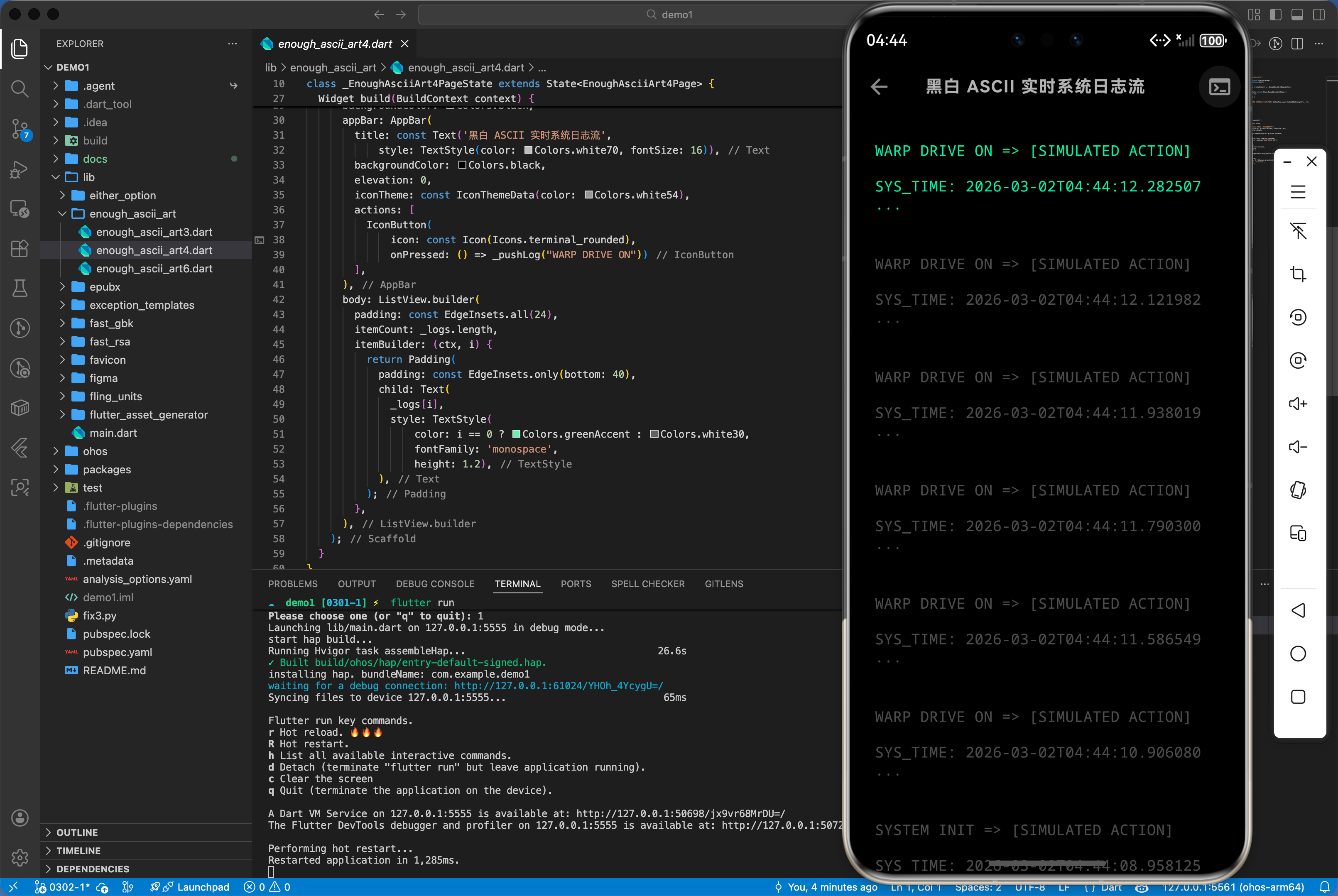Switch to DEBUG CONSOLE tab
1338x896 pixels.
click(x=435, y=583)
